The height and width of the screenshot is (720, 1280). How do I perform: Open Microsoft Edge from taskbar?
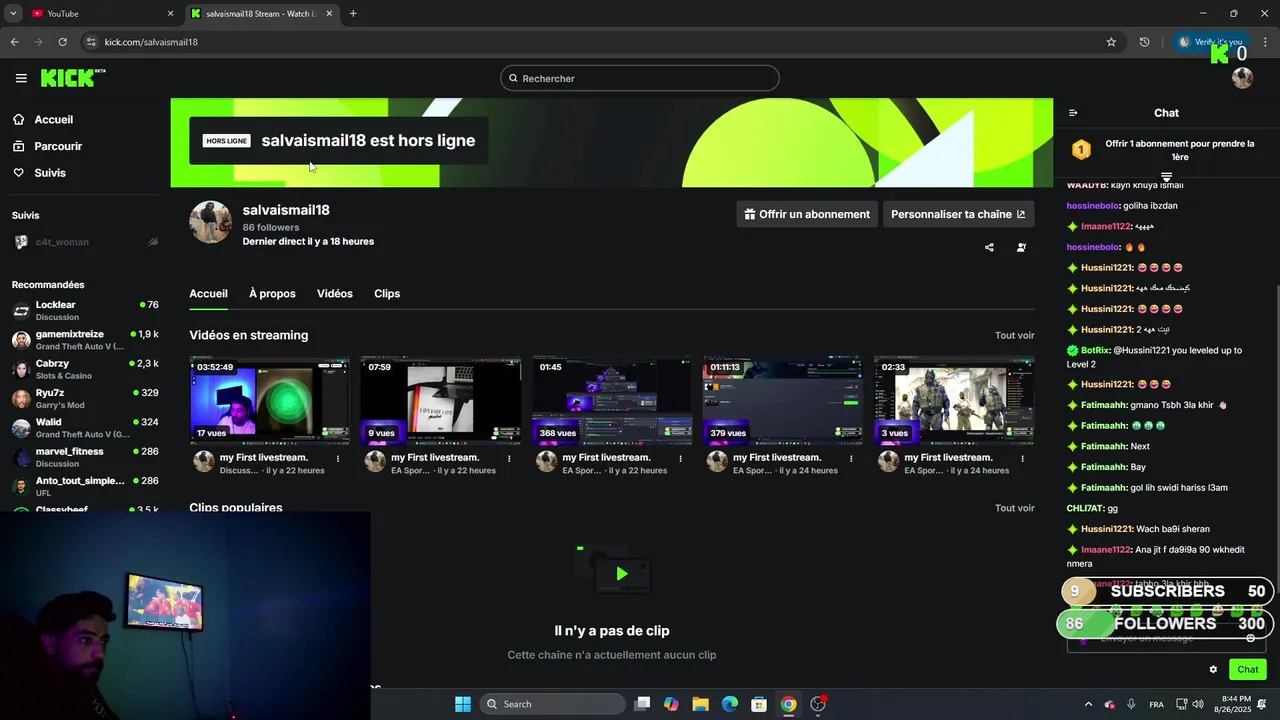(x=730, y=704)
